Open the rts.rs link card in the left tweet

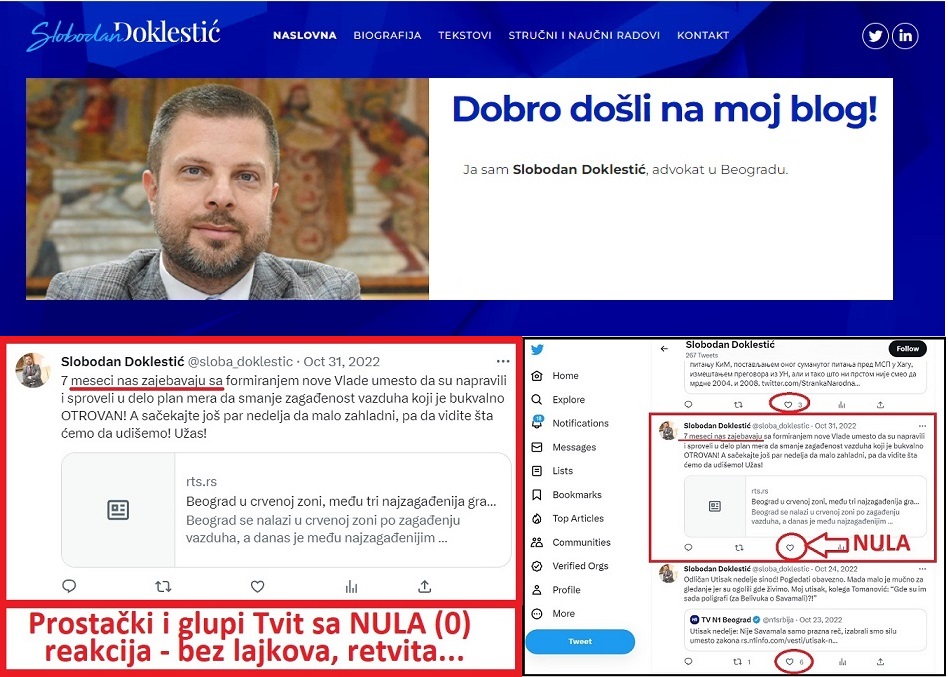pyautogui.click(x=286, y=511)
